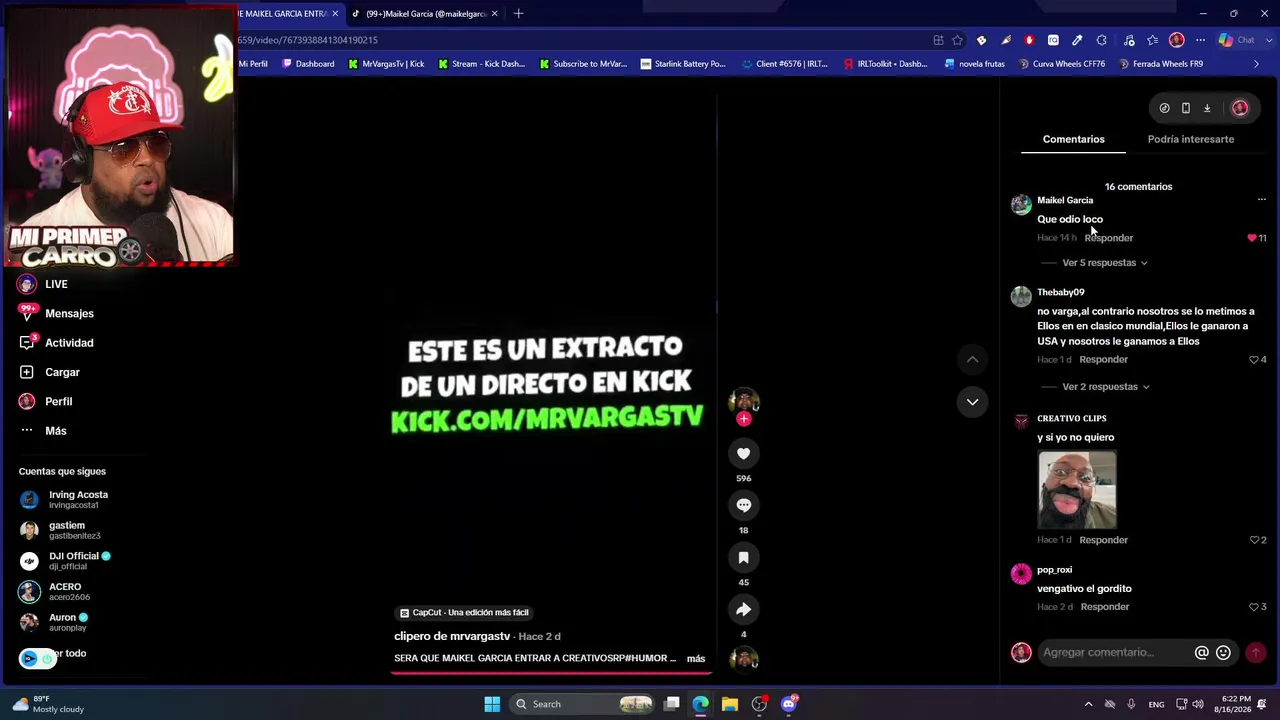Open the TikTok profile avatar menu
This screenshot has width=1280, height=720.
coord(1240,108)
